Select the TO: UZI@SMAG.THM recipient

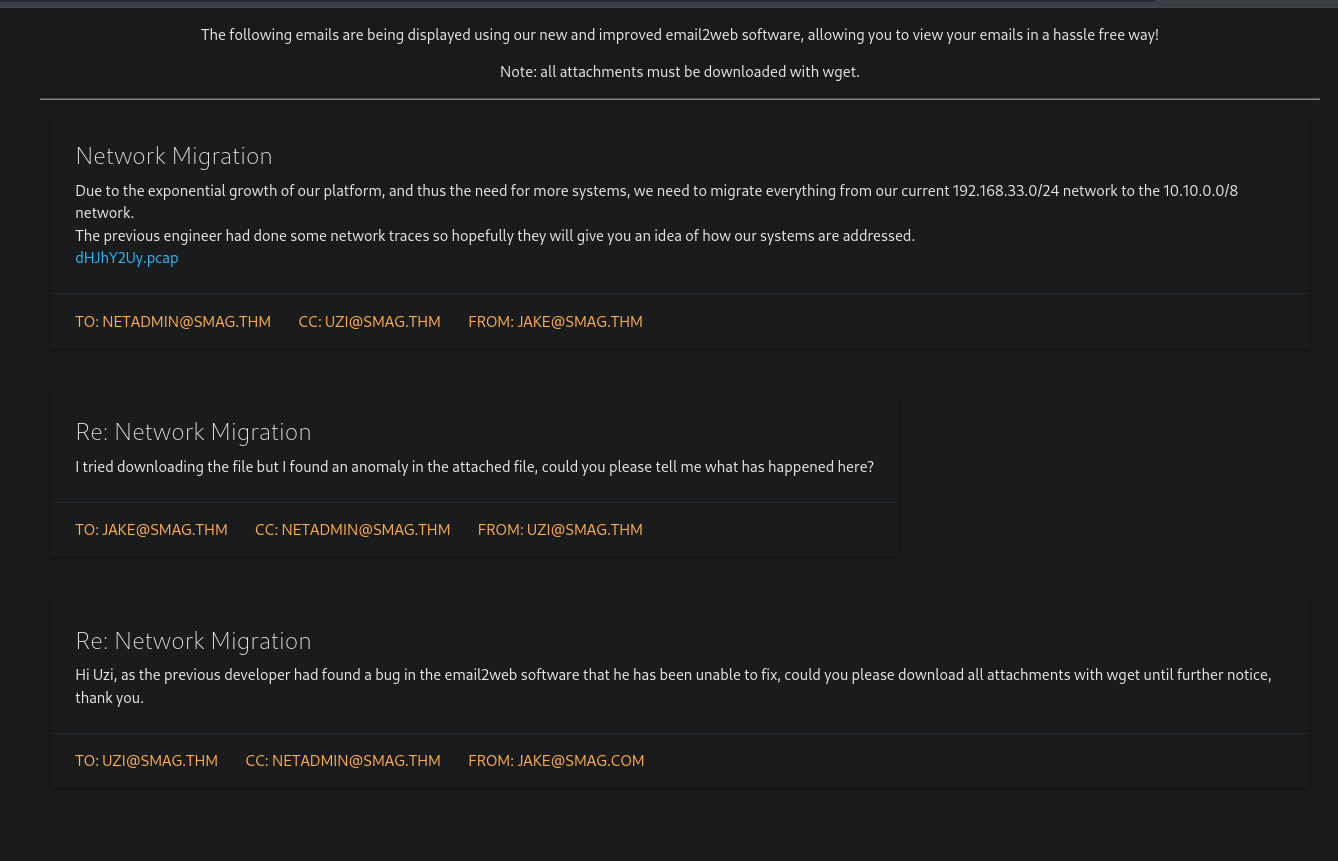(146, 761)
